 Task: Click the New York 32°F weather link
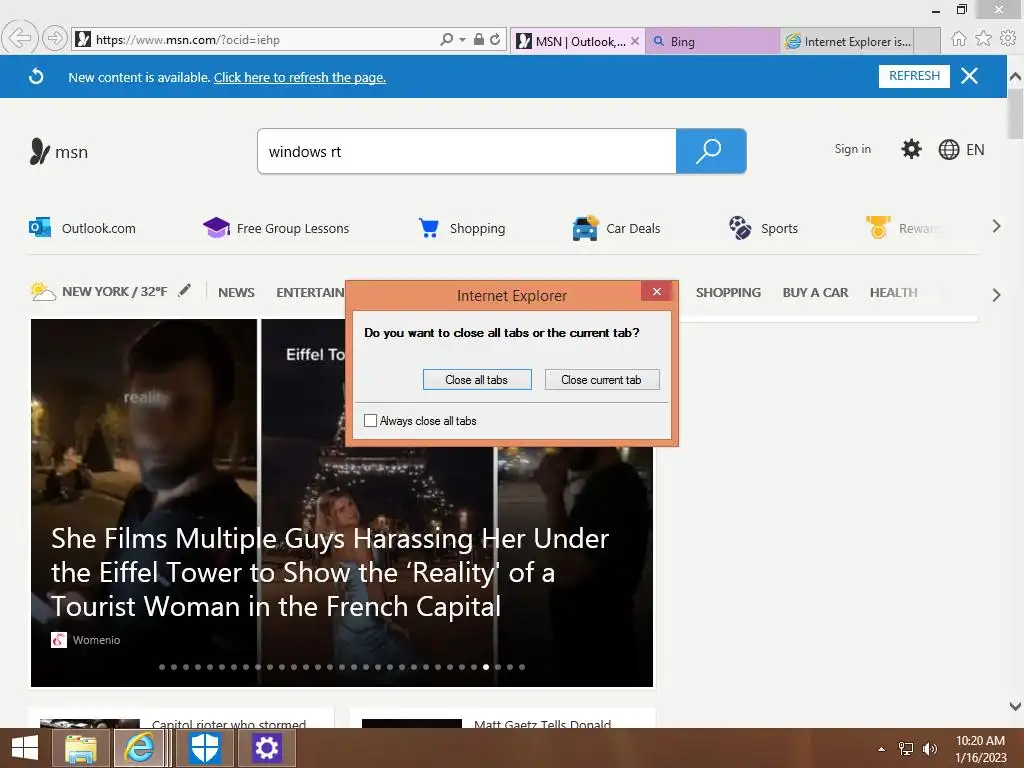tap(99, 291)
